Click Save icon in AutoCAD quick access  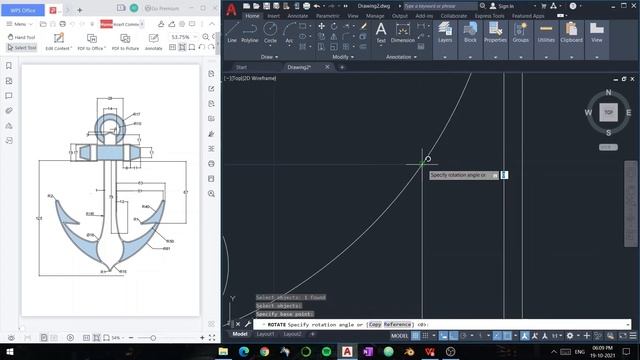pyautogui.click(x=266, y=6)
